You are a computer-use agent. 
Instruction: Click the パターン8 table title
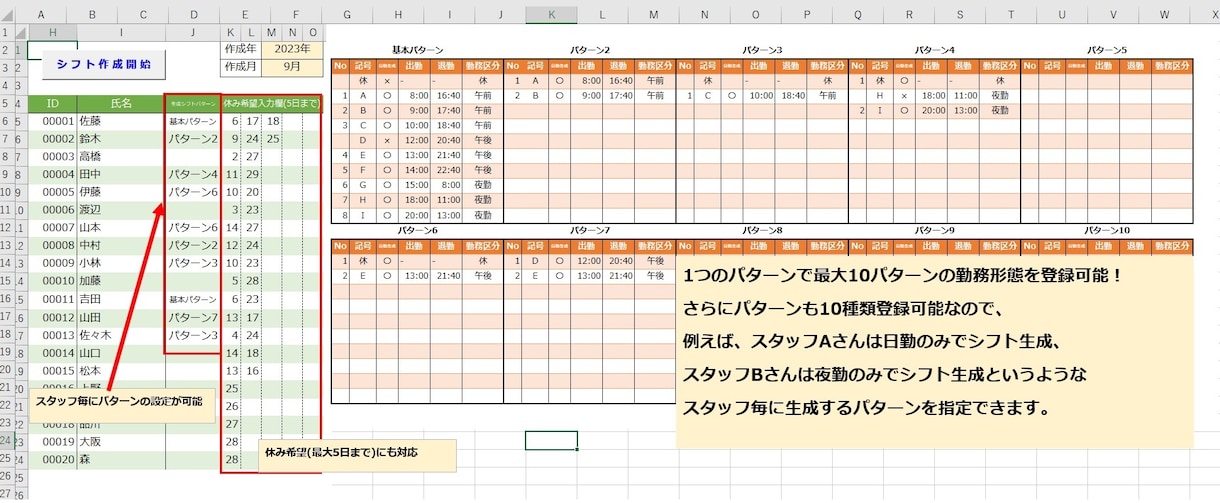(x=762, y=231)
